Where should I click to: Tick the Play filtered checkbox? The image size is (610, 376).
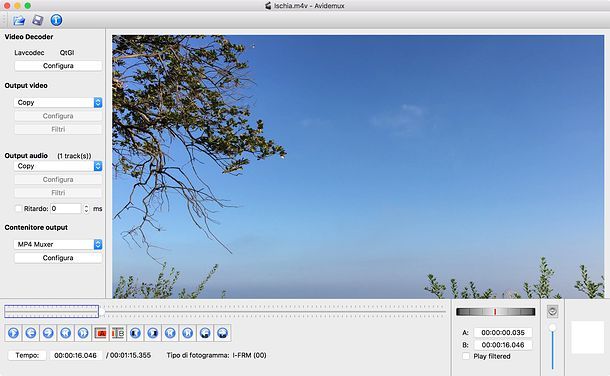pos(466,356)
